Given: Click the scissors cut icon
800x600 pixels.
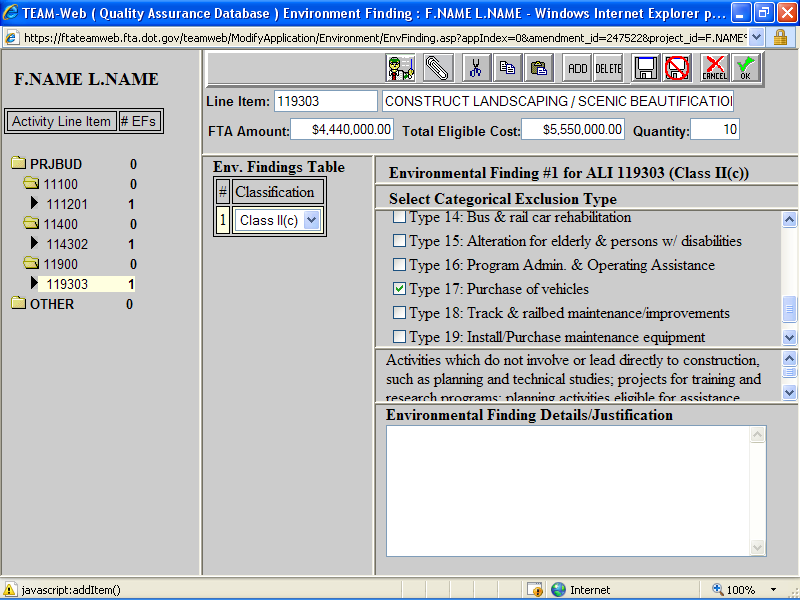Looking at the screenshot, I should coord(476,68).
